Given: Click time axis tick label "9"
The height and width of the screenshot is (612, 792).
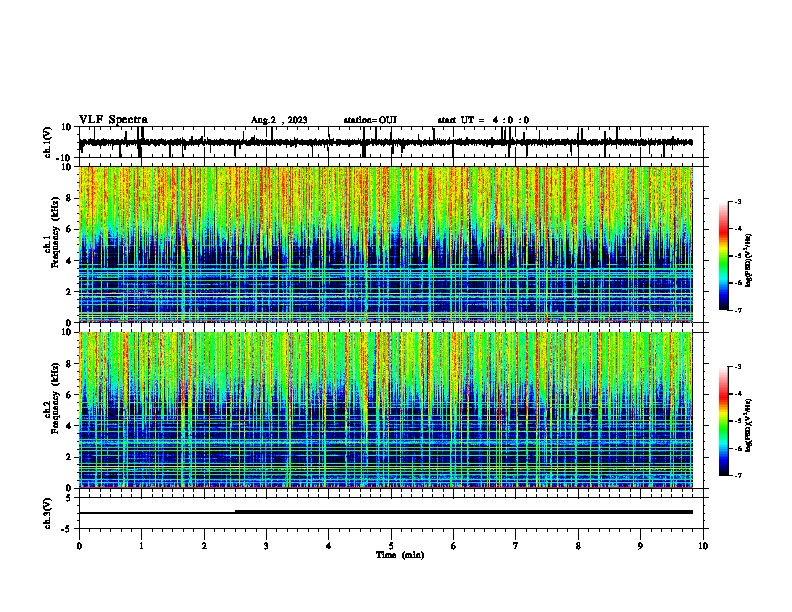Looking at the screenshot, I should click(x=640, y=546).
